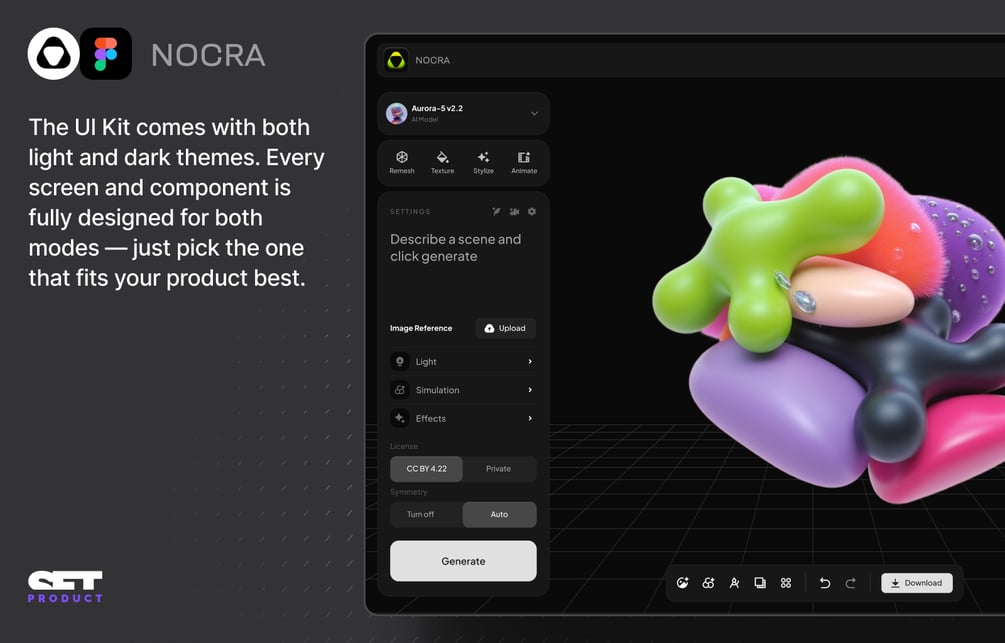Click the Figma logo icon
The height and width of the screenshot is (643, 1005).
106,54
